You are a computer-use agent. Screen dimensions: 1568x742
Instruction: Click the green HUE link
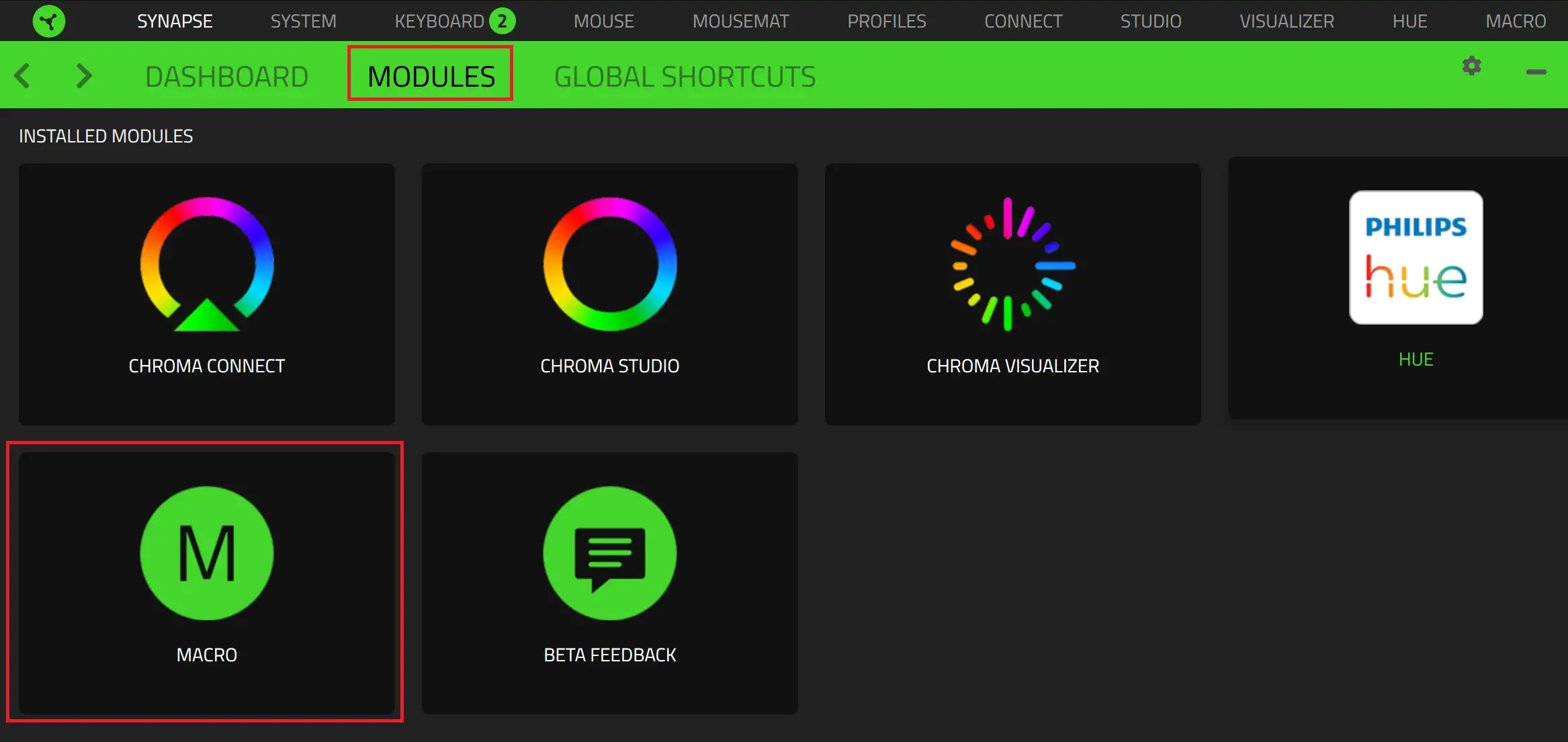click(1415, 359)
